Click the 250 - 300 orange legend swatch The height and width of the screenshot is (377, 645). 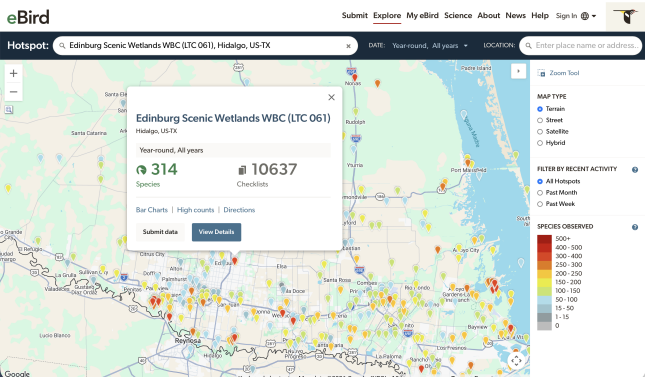pyautogui.click(x=544, y=265)
